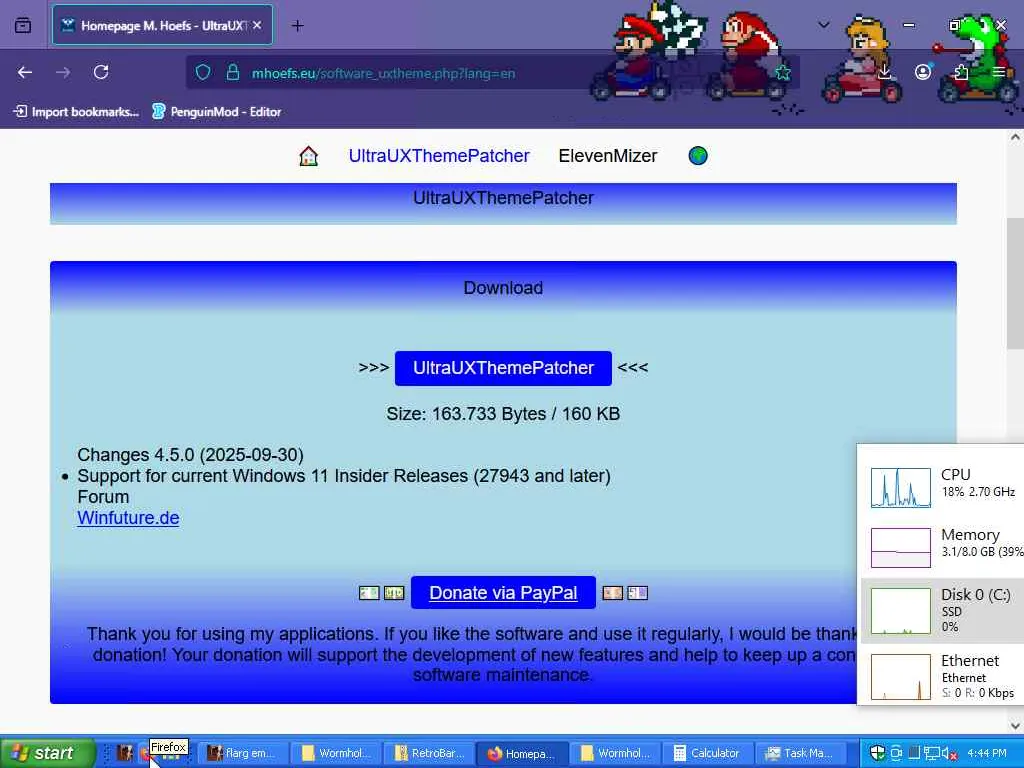Go forward one page
The height and width of the screenshot is (768, 1024).
[x=63, y=72]
